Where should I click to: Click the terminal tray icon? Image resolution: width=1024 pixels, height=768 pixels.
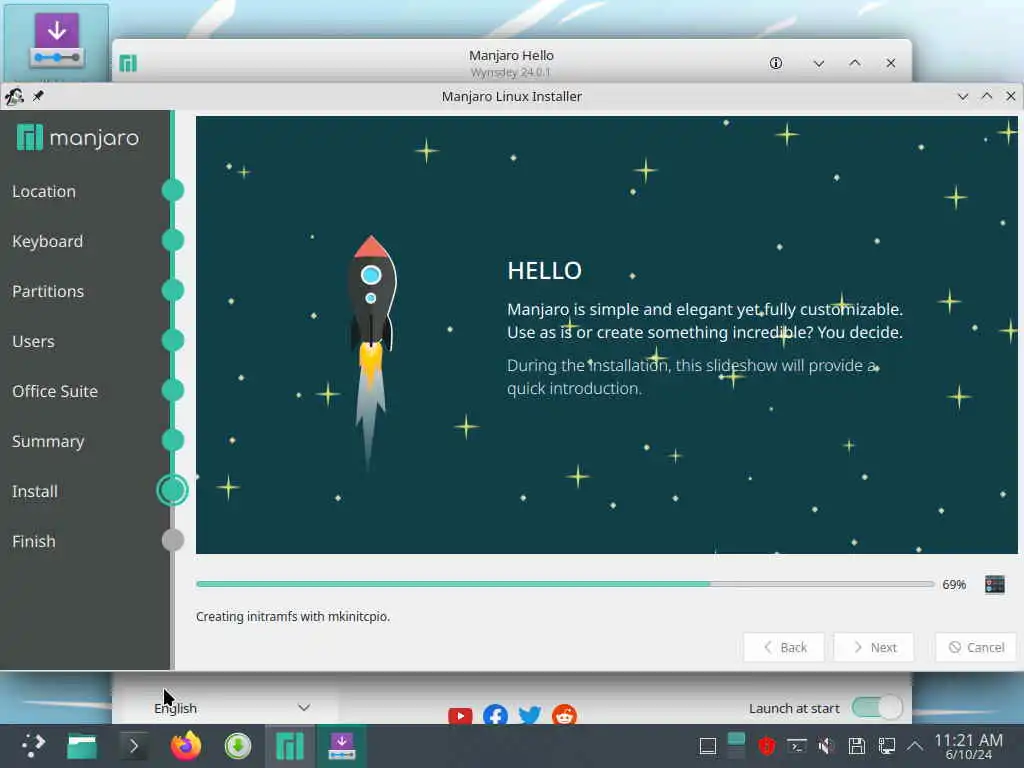[x=797, y=746]
